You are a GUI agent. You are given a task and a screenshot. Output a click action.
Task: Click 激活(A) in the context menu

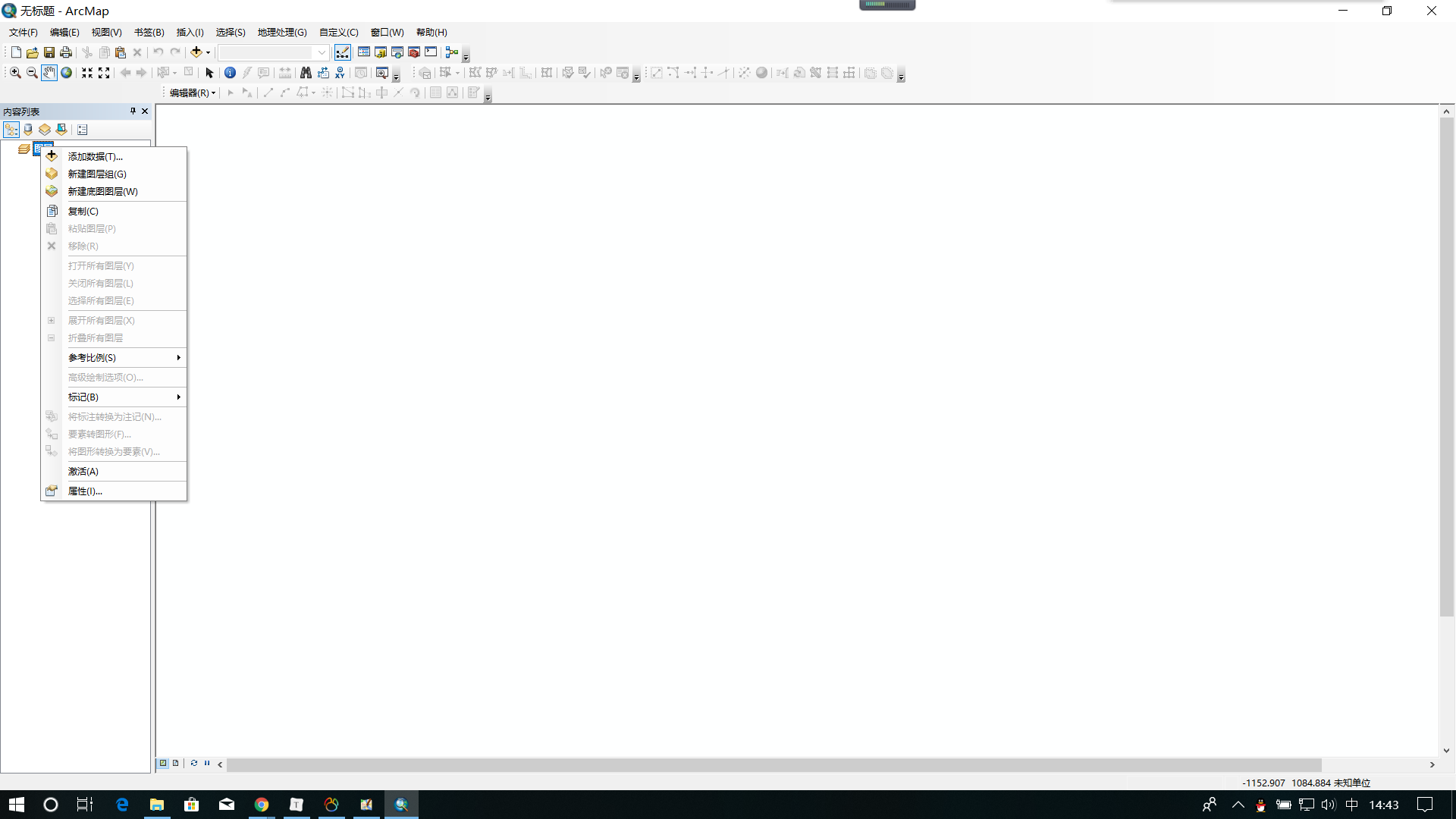pos(83,472)
